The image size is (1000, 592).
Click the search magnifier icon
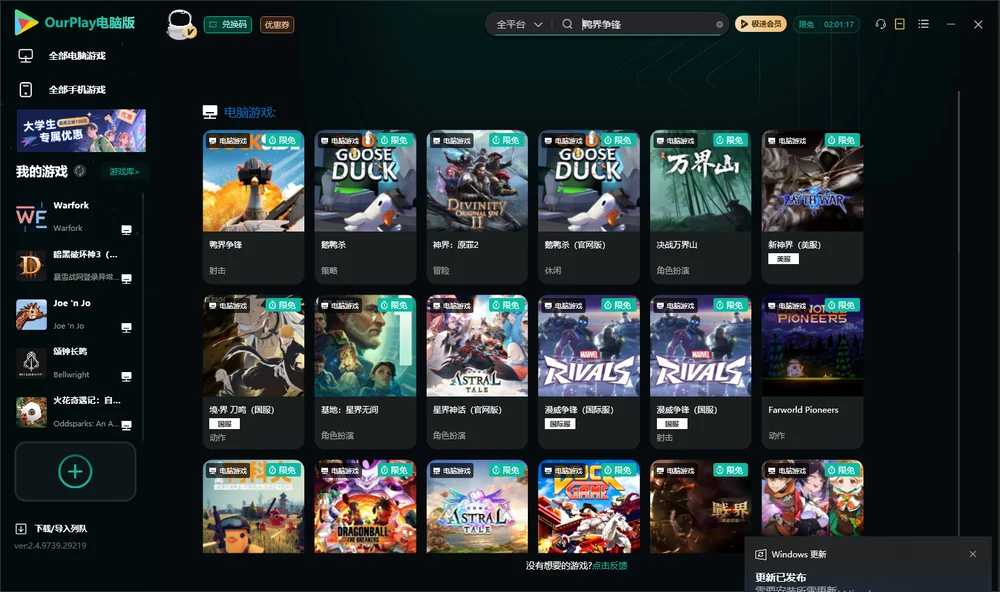567,24
